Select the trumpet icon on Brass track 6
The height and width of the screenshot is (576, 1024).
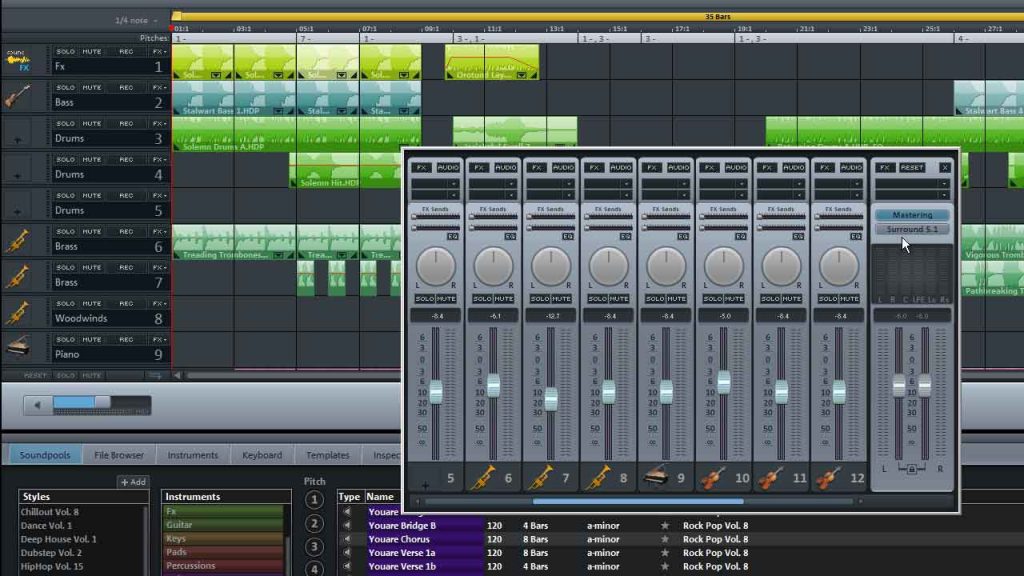[x=17, y=241]
